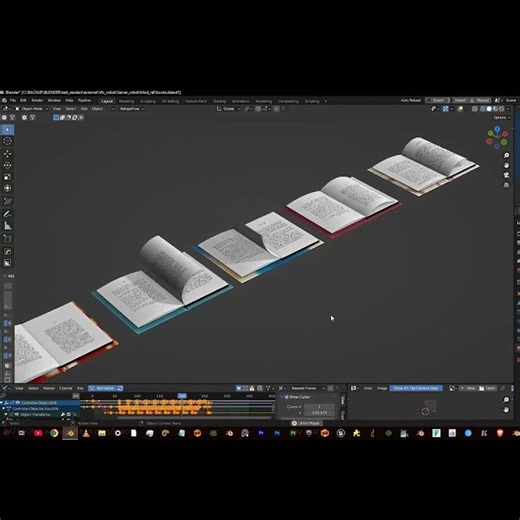Toggle snapping magnet icon
The height and width of the screenshot is (520, 520).
pos(258,109)
